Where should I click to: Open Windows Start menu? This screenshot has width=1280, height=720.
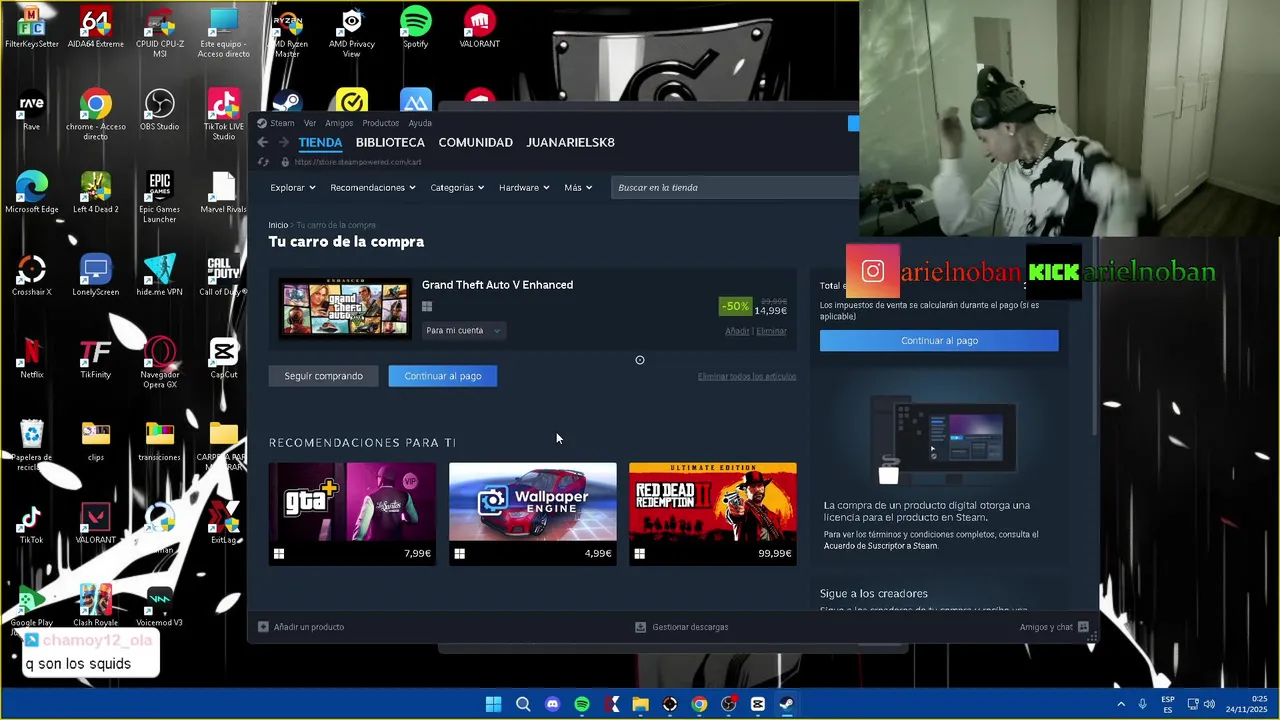click(x=493, y=704)
